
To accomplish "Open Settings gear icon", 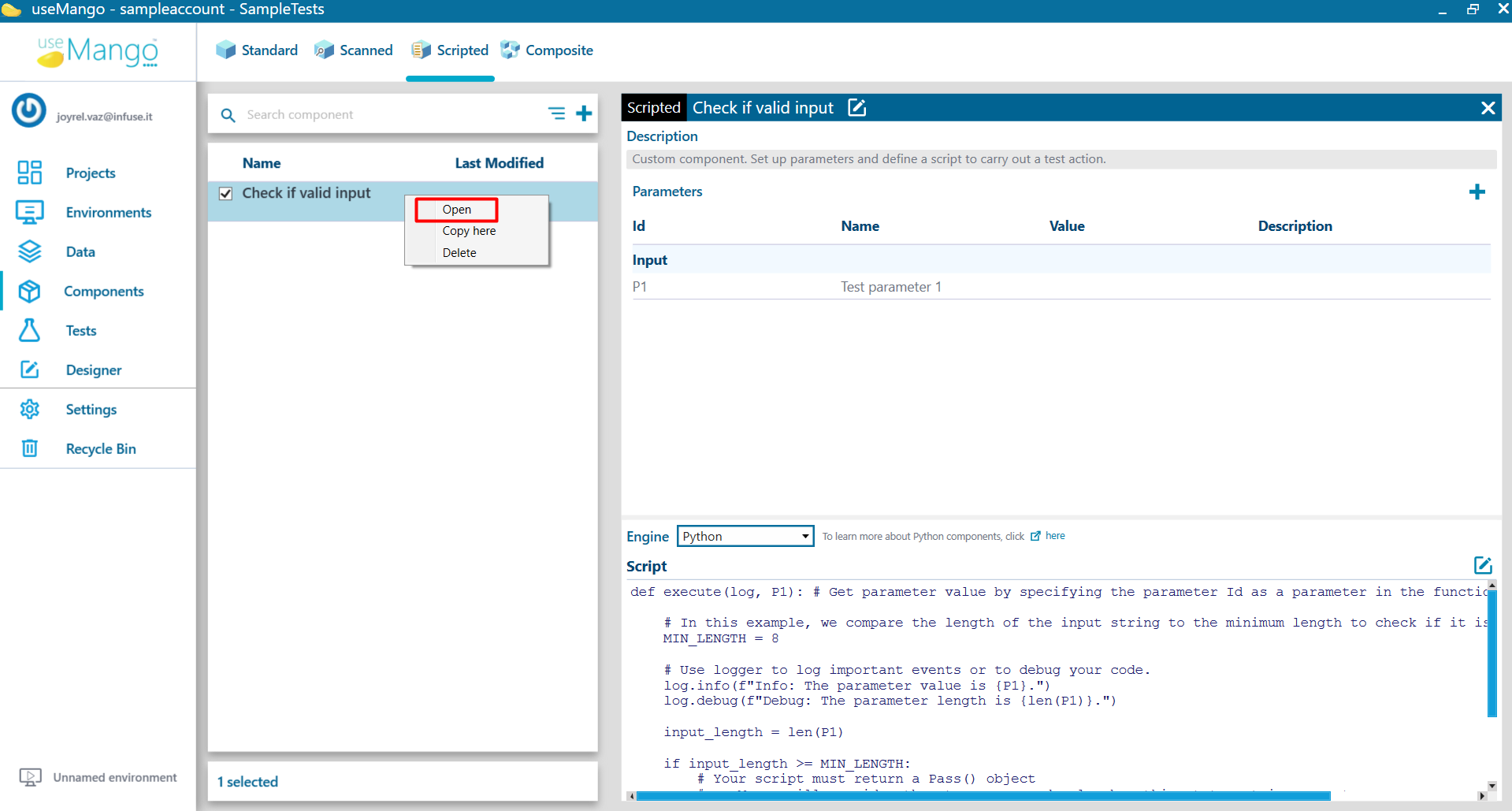I will click(x=29, y=409).
